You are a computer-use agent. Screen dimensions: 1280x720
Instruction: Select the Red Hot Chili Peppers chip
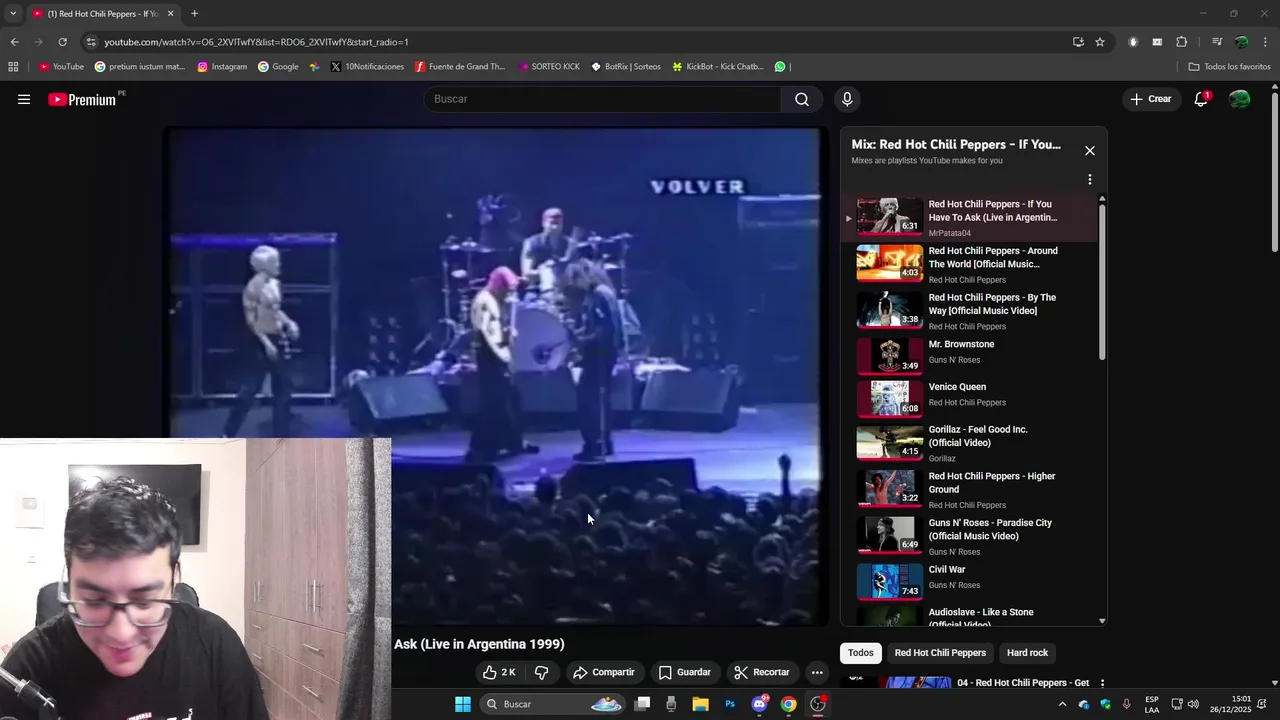click(x=940, y=653)
